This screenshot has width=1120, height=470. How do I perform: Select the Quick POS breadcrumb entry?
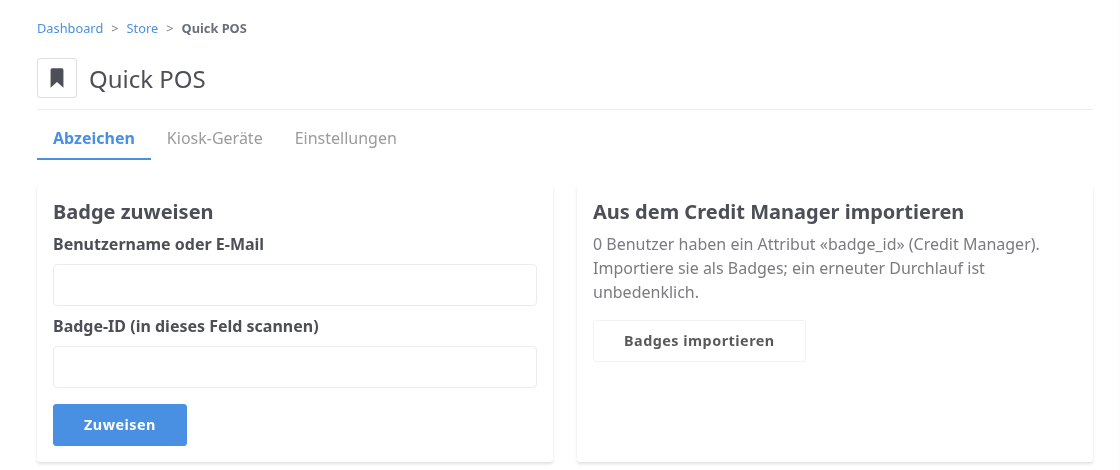(214, 29)
